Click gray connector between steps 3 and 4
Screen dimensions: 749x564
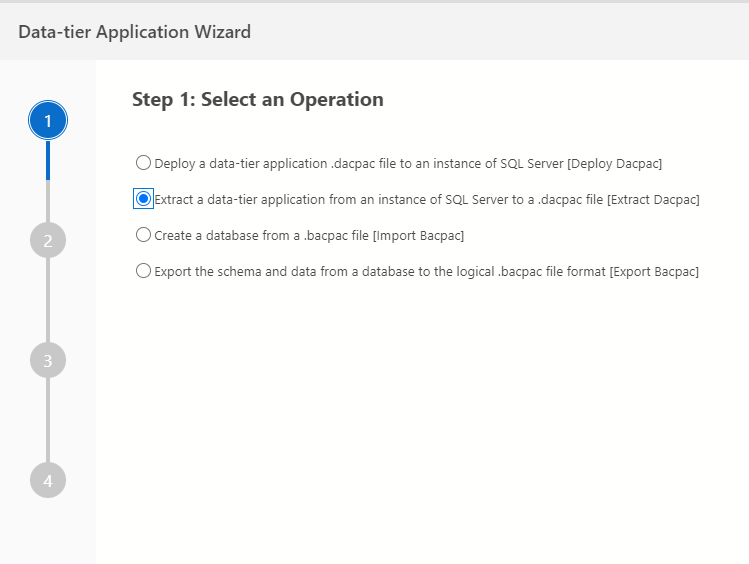(x=48, y=420)
